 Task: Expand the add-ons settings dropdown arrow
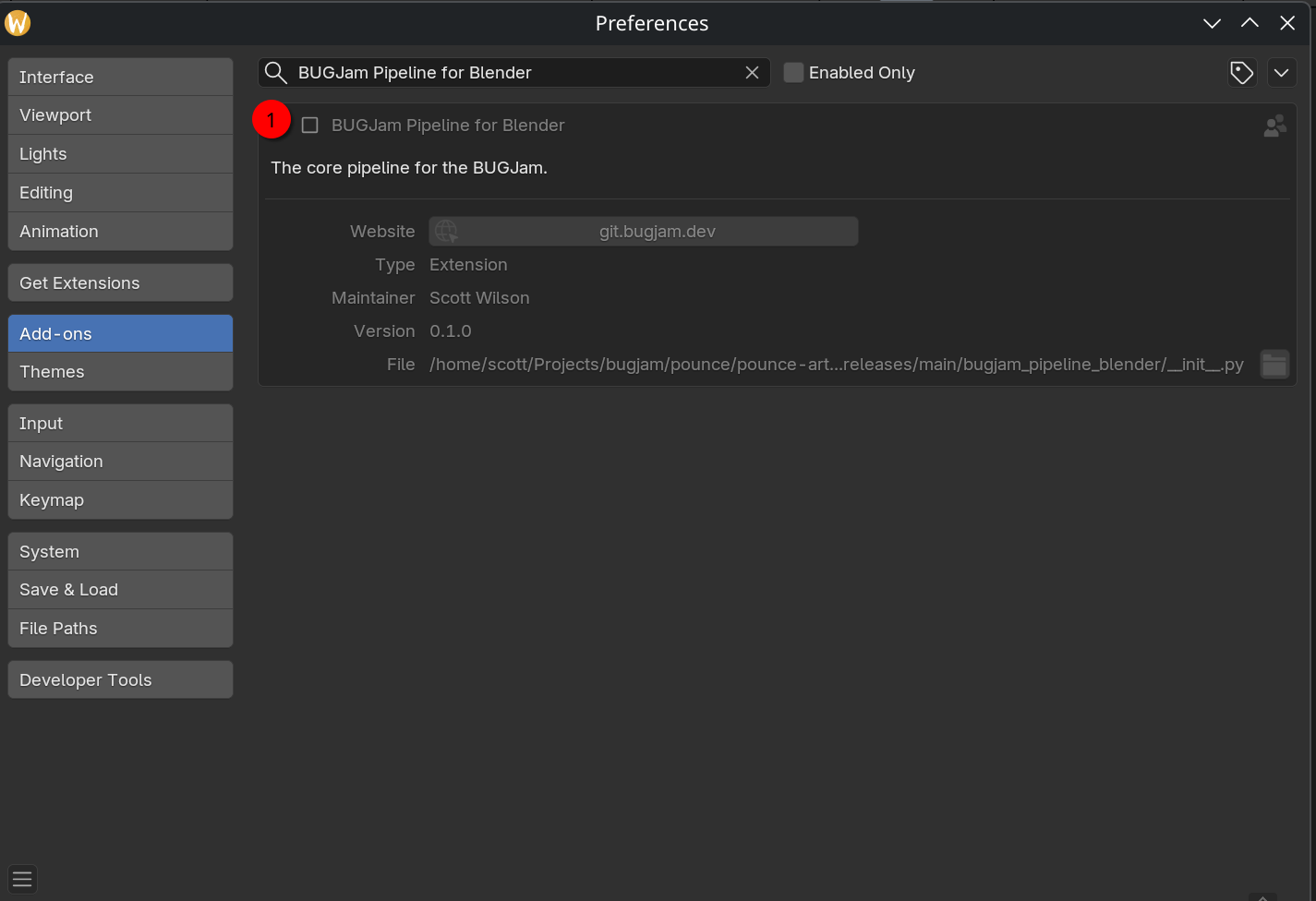click(1281, 73)
